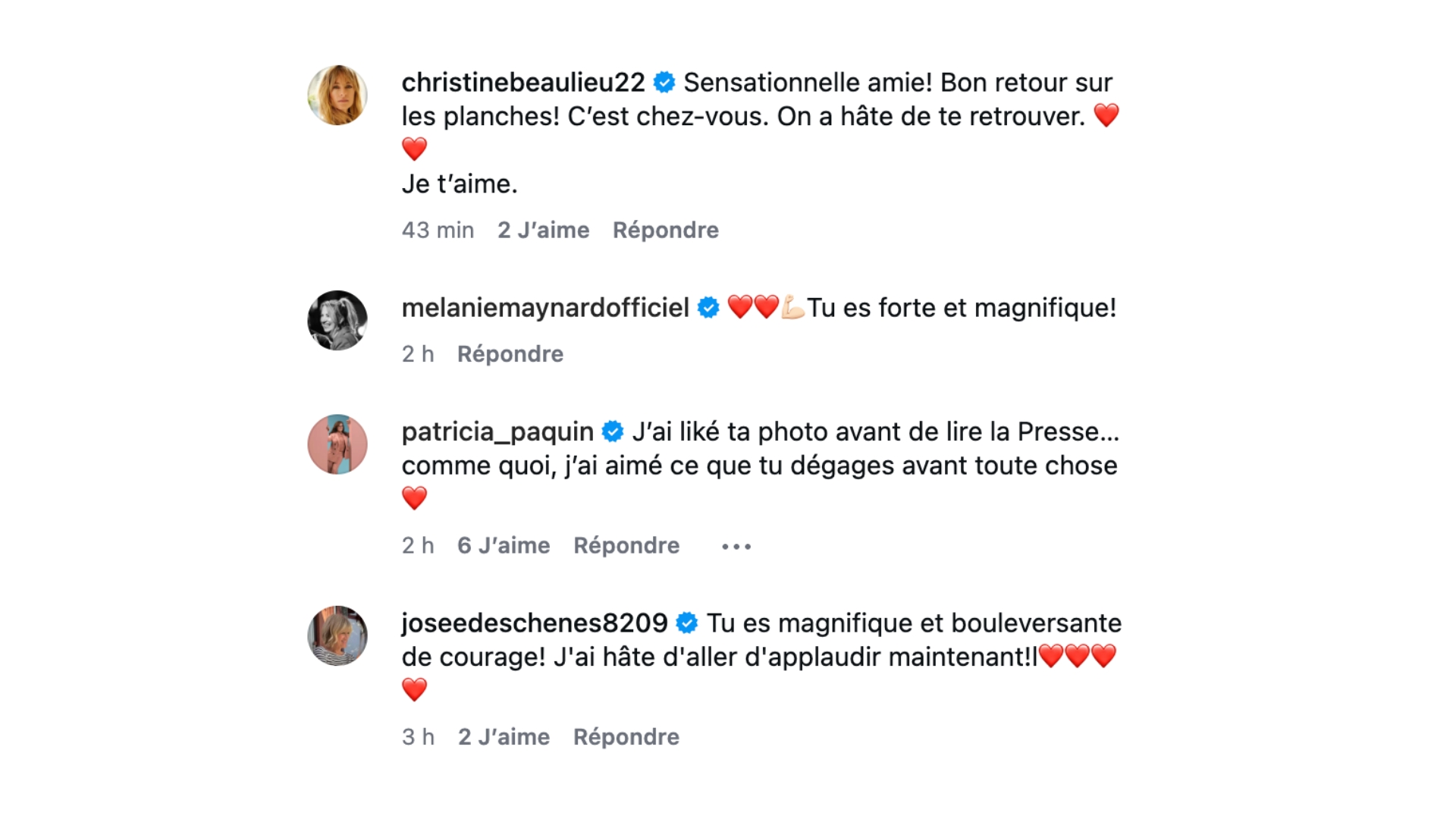Open patricia_paquin username link
Screen dimensions: 1456x819
(x=497, y=432)
